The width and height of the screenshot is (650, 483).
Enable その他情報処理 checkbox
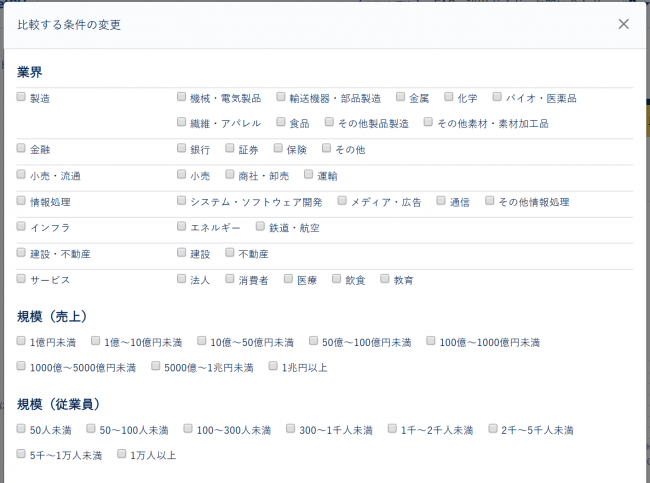click(490, 201)
